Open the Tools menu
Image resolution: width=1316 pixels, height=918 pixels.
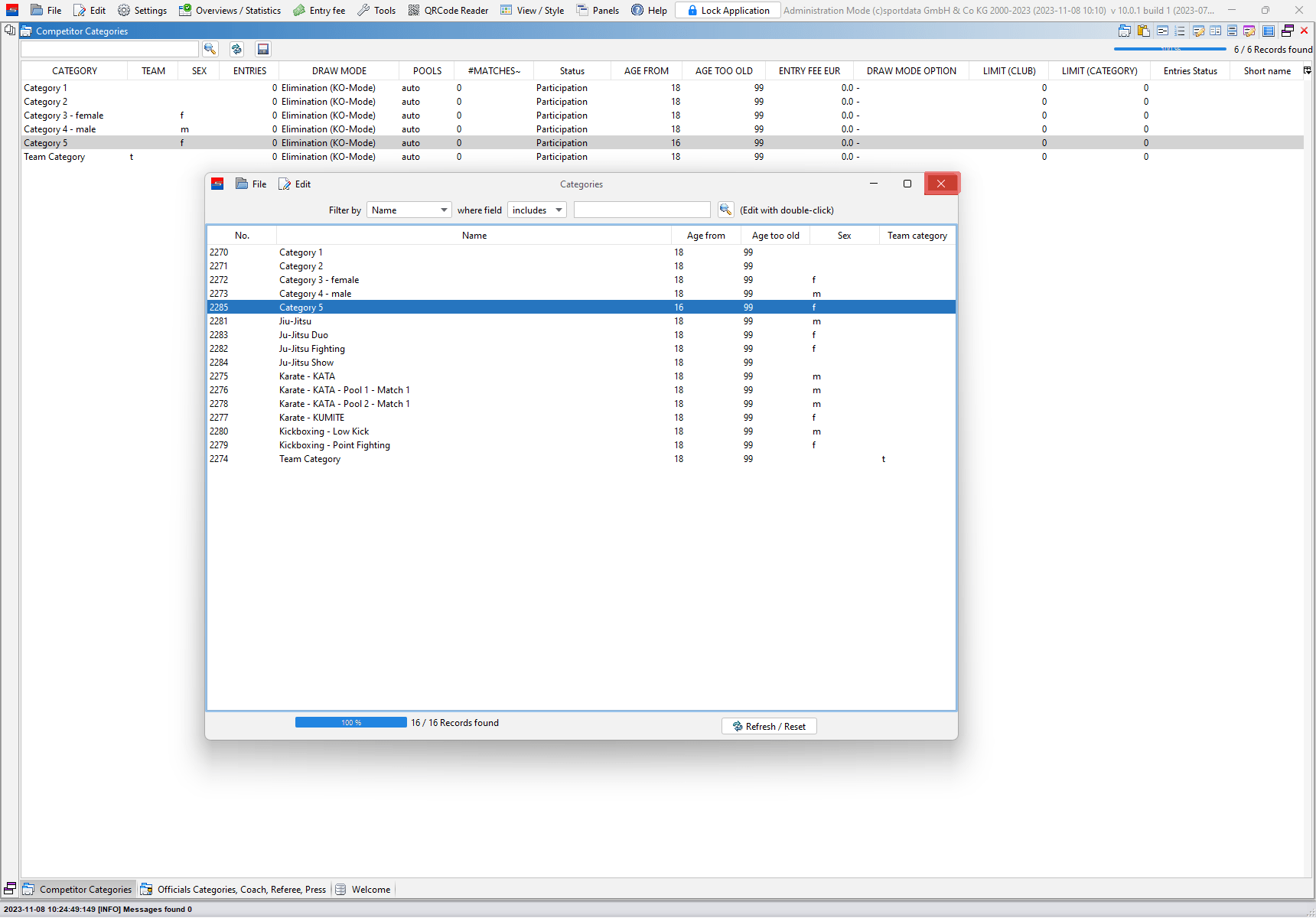click(x=376, y=11)
